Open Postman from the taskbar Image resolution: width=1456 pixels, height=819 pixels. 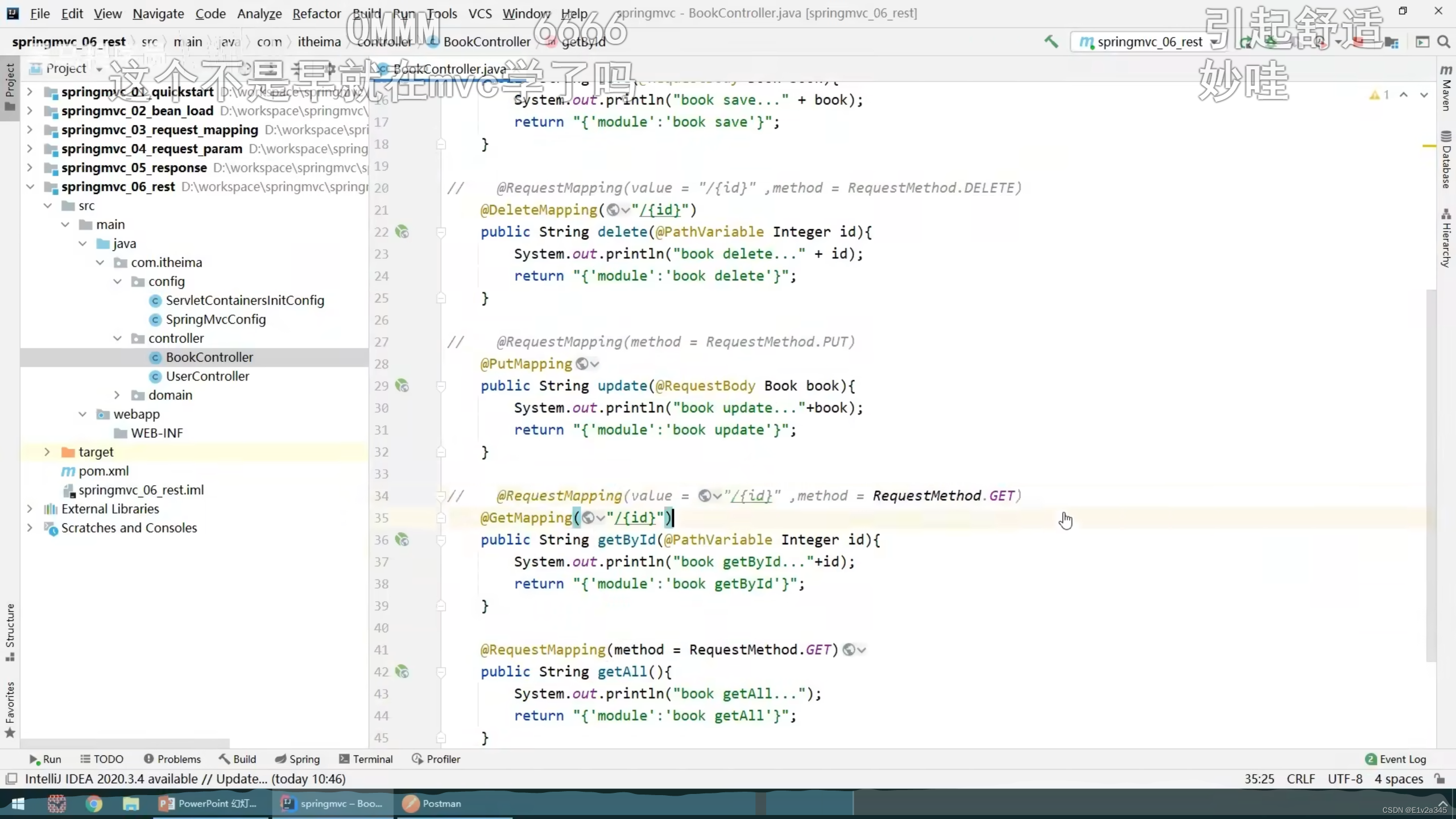point(432,803)
